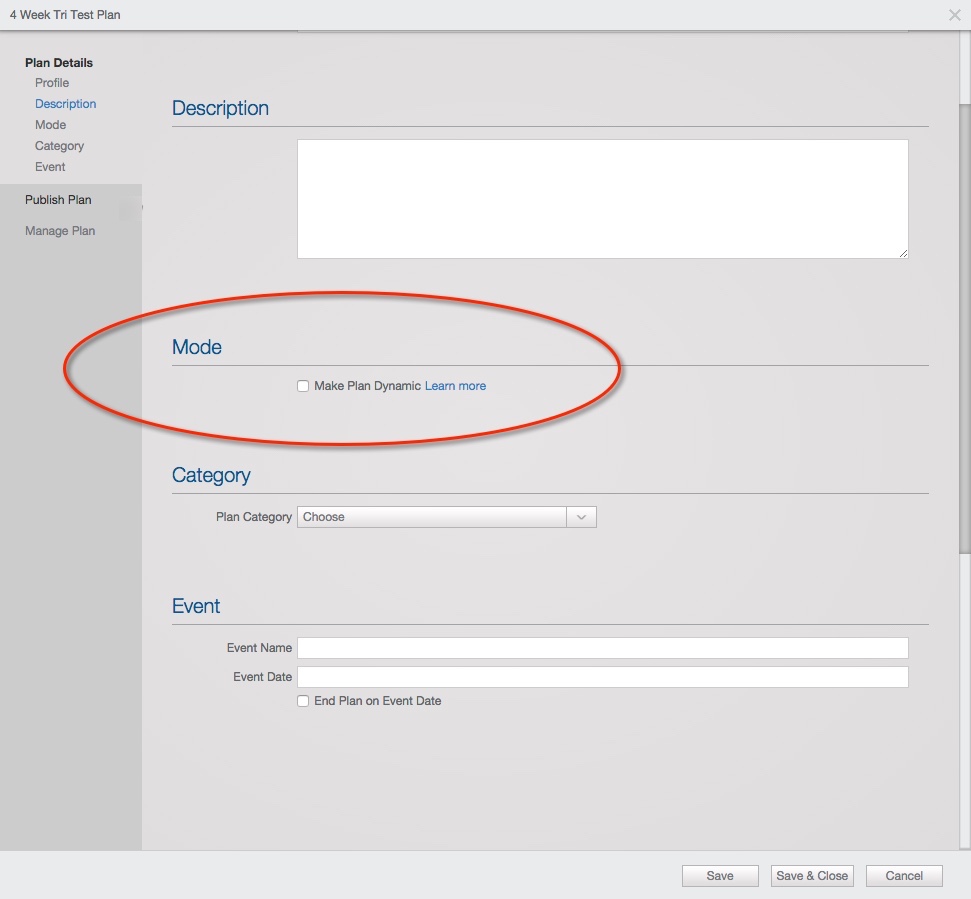Close the 4 Week Tri Test Plan dialog
Image resolution: width=971 pixels, height=899 pixels.
(x=954, y=15)
